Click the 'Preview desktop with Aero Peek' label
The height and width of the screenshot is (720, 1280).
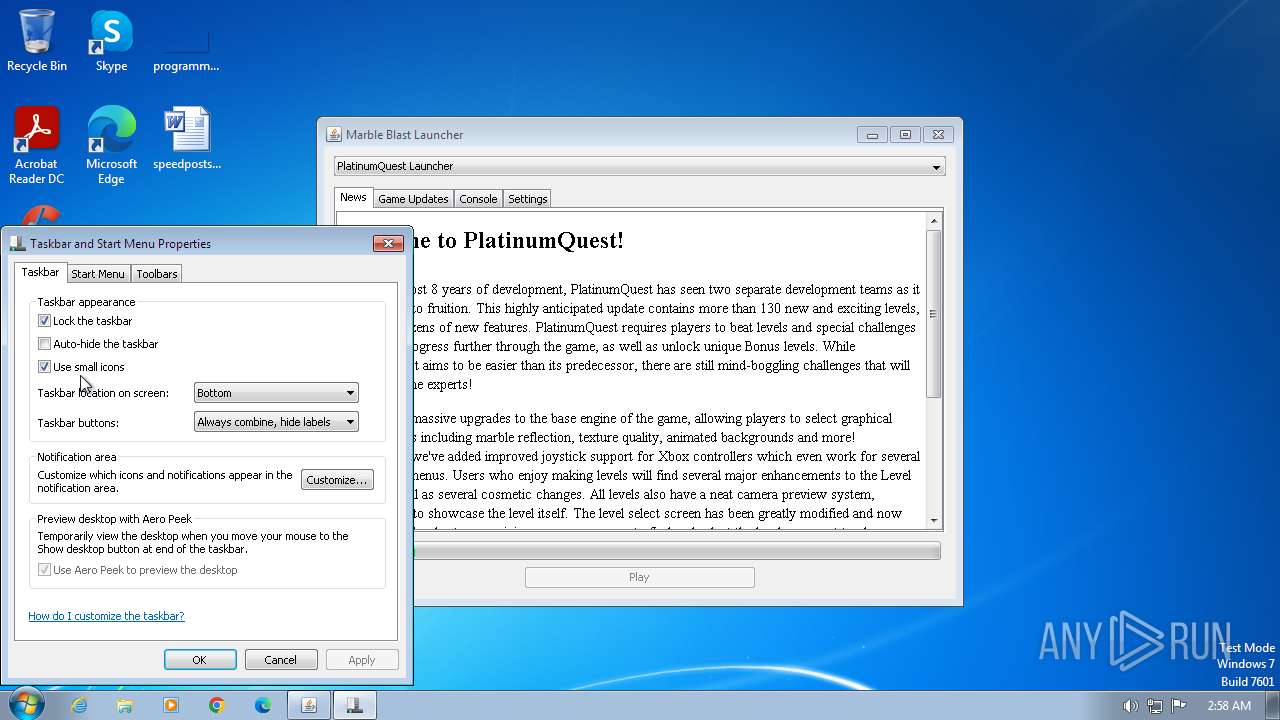coord(114,519)
